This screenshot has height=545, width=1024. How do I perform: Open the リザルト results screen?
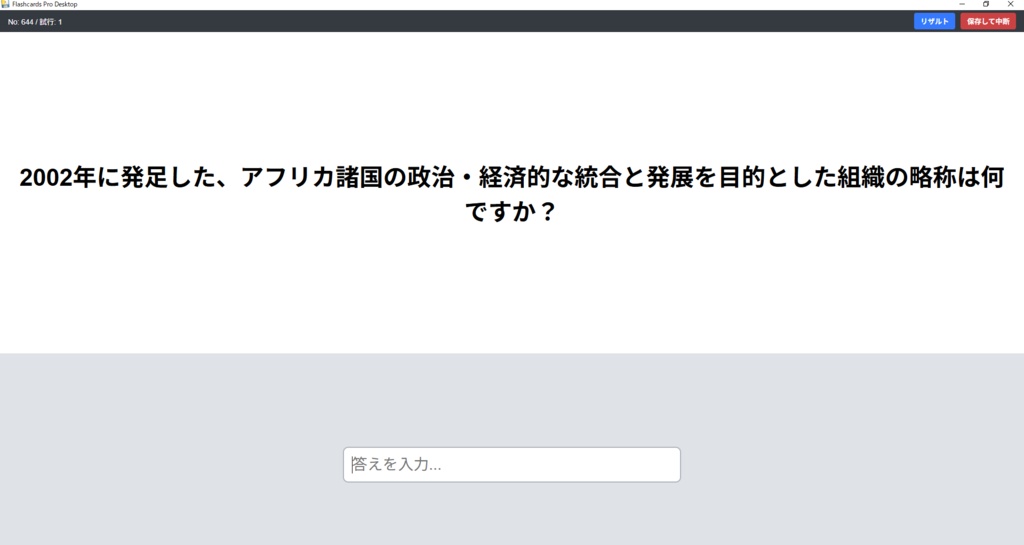(x=934, y=22)
